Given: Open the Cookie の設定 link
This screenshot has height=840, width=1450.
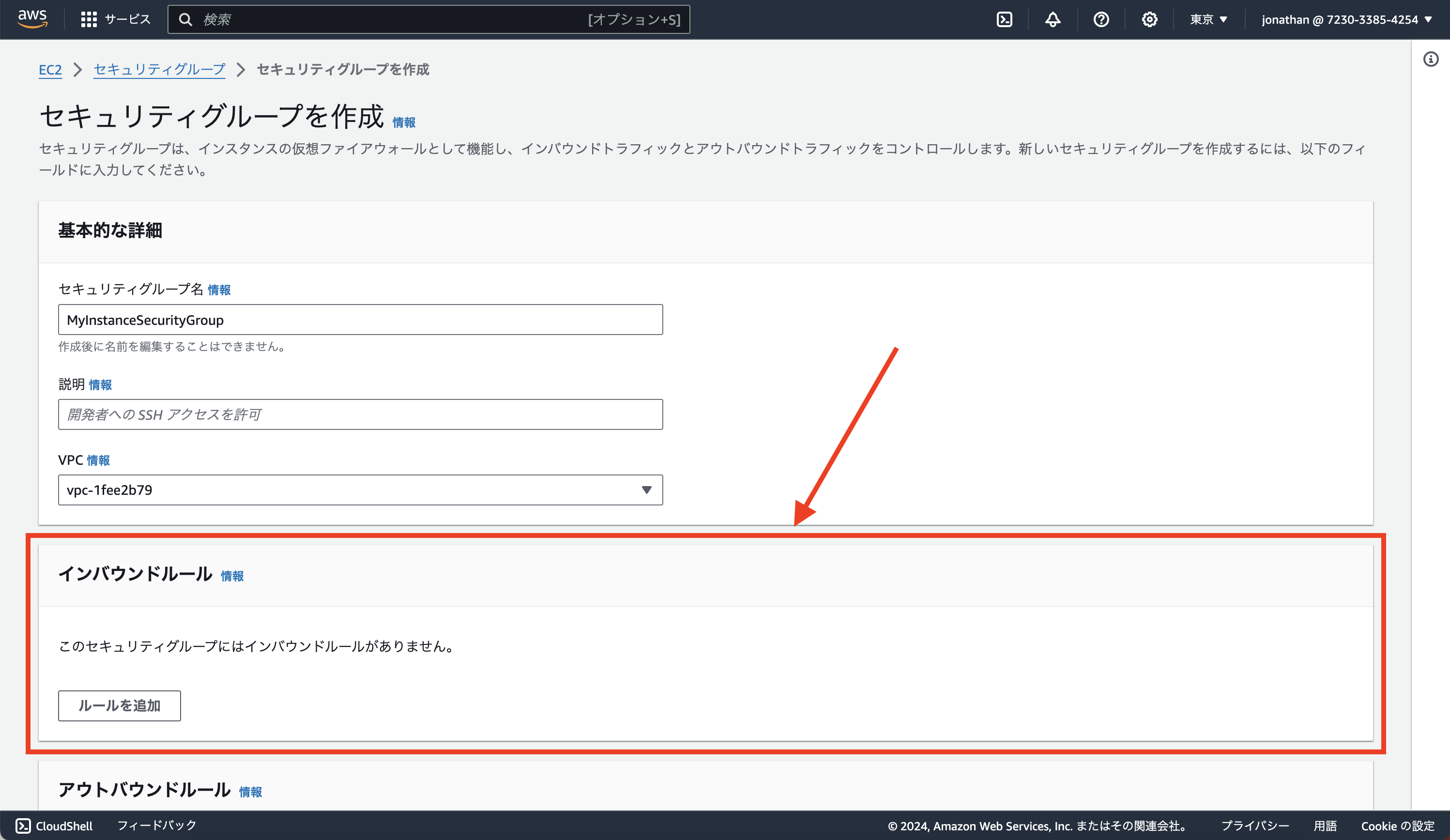Looking at the screenshot, I should tap(1397, 825).
